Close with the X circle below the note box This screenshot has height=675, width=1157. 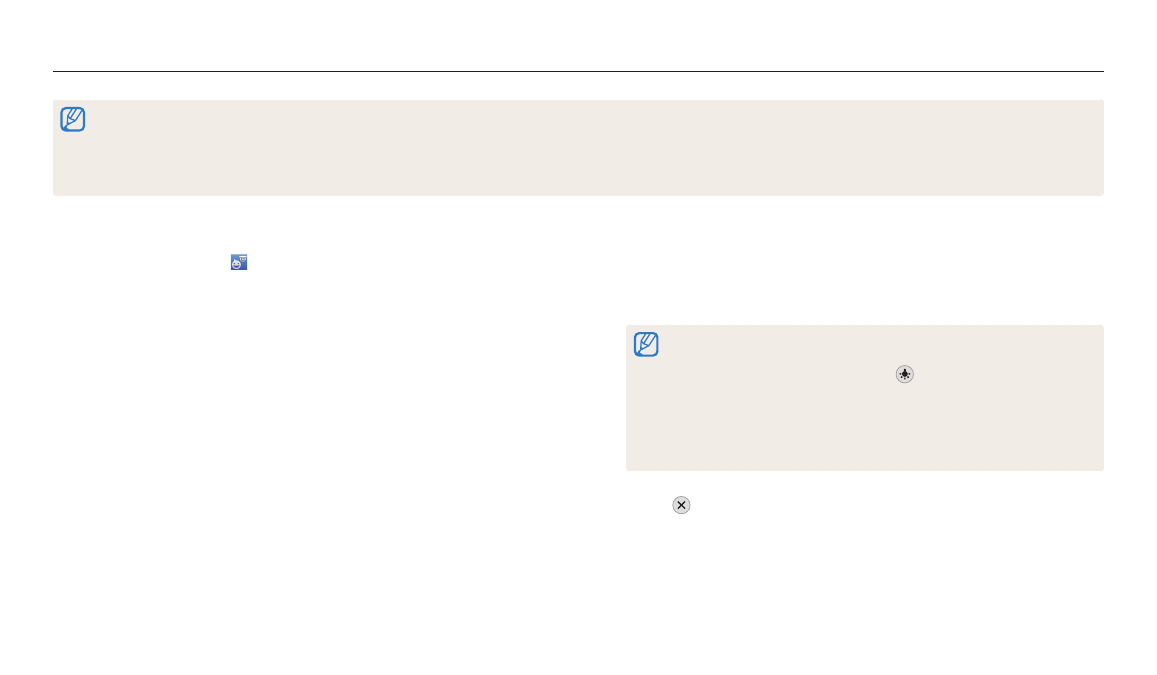681,505
